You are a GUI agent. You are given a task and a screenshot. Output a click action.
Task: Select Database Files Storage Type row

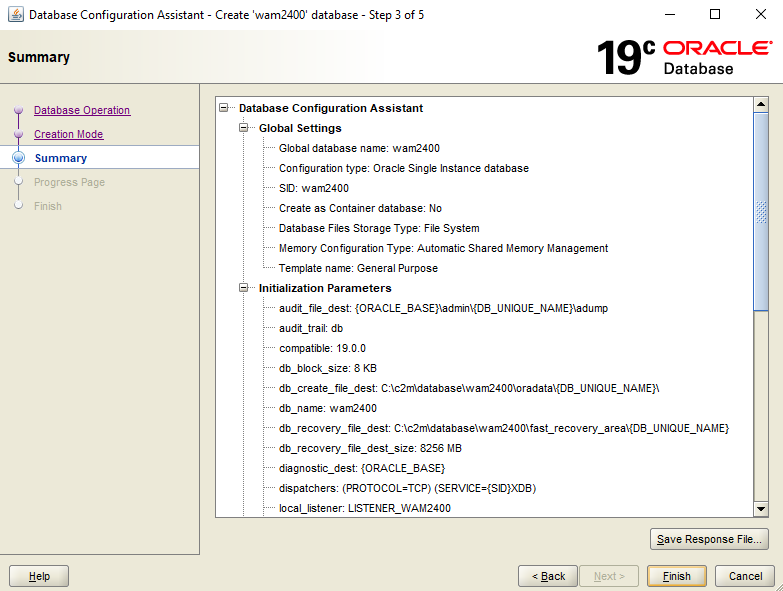point(379,228)
